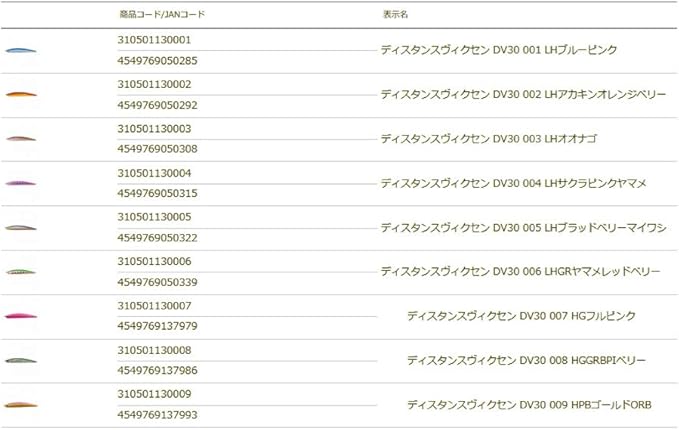Open ディスタンスヴィクセン DV30 001 LHブルーピンク name
Image resolution: width=679 pixels, height=430 pixels.
(498, 50)
